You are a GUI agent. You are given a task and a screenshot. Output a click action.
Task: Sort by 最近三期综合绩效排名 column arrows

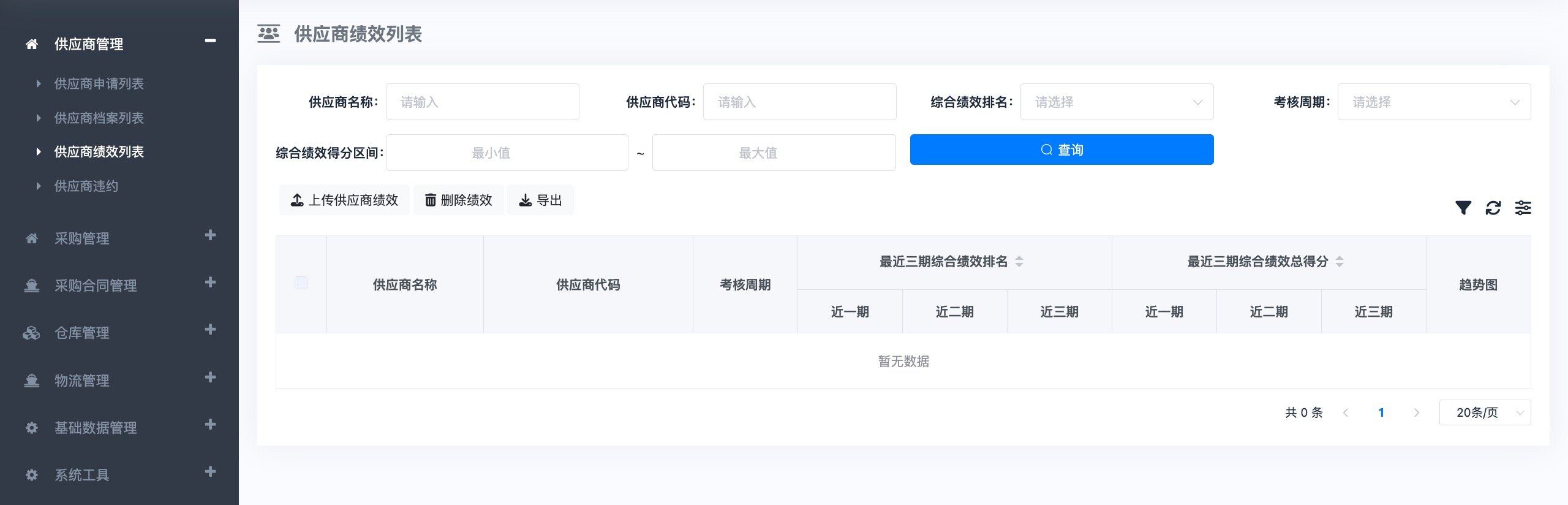(1019, 262)
